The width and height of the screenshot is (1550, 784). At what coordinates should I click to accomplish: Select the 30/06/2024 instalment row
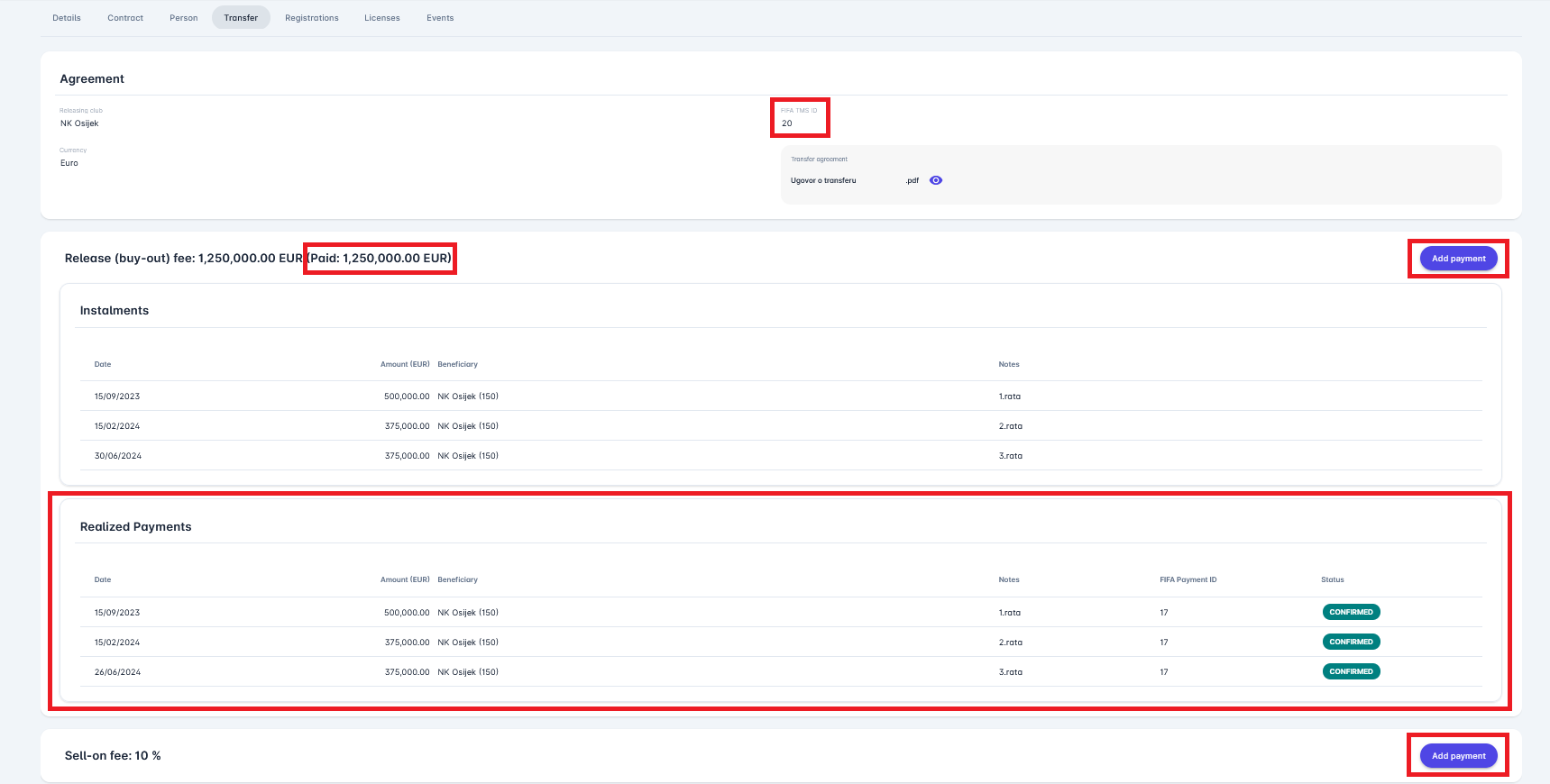(117, 456)
